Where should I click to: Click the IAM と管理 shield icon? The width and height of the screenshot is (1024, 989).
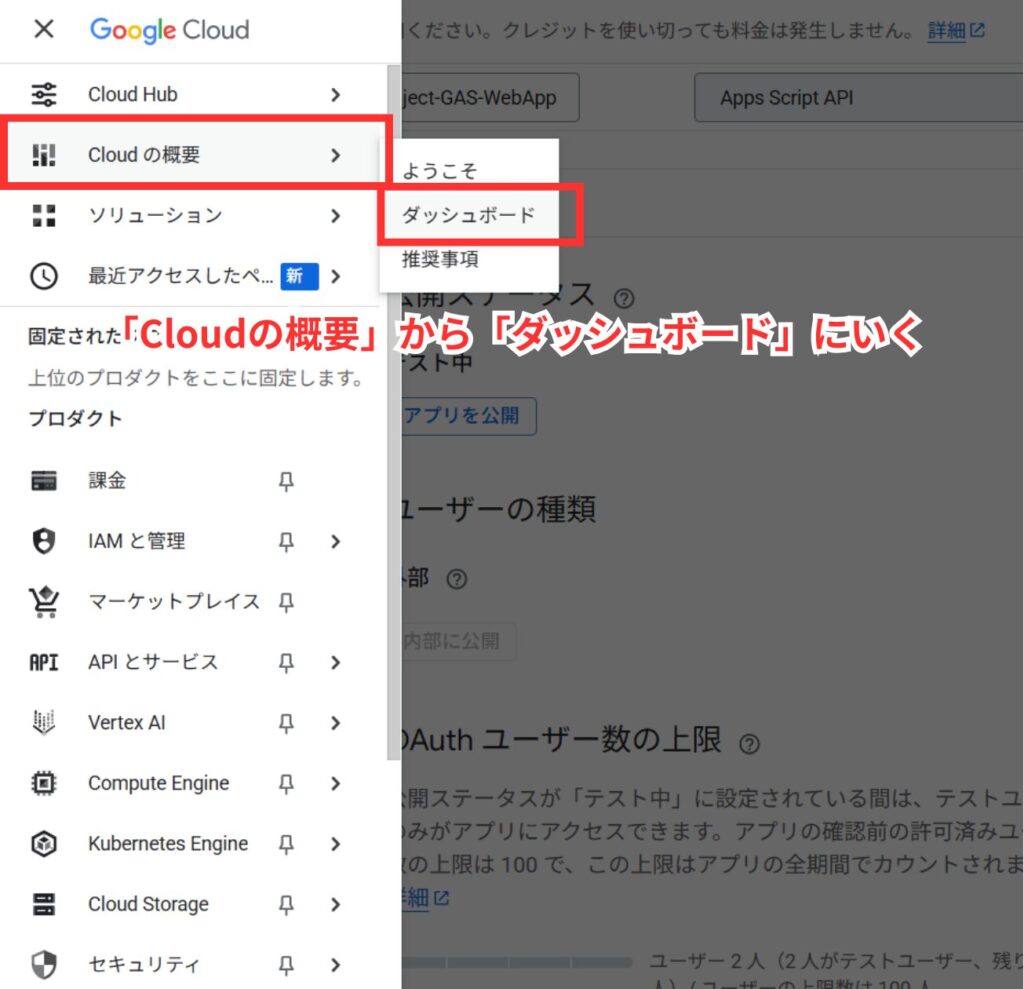(44, 541)
